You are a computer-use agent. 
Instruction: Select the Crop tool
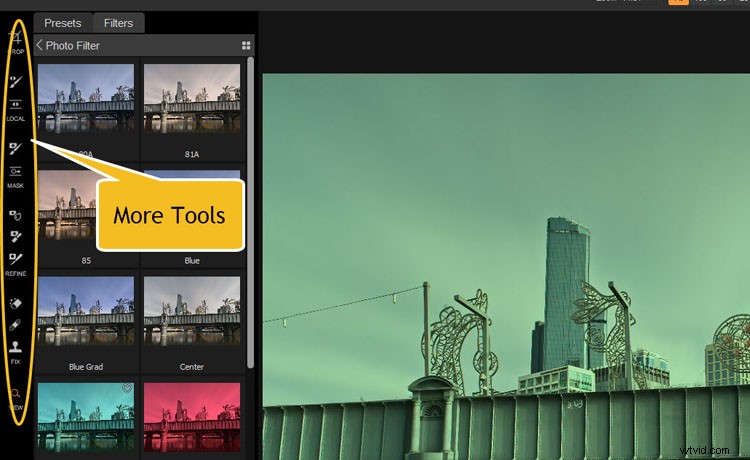click(16, 38)
